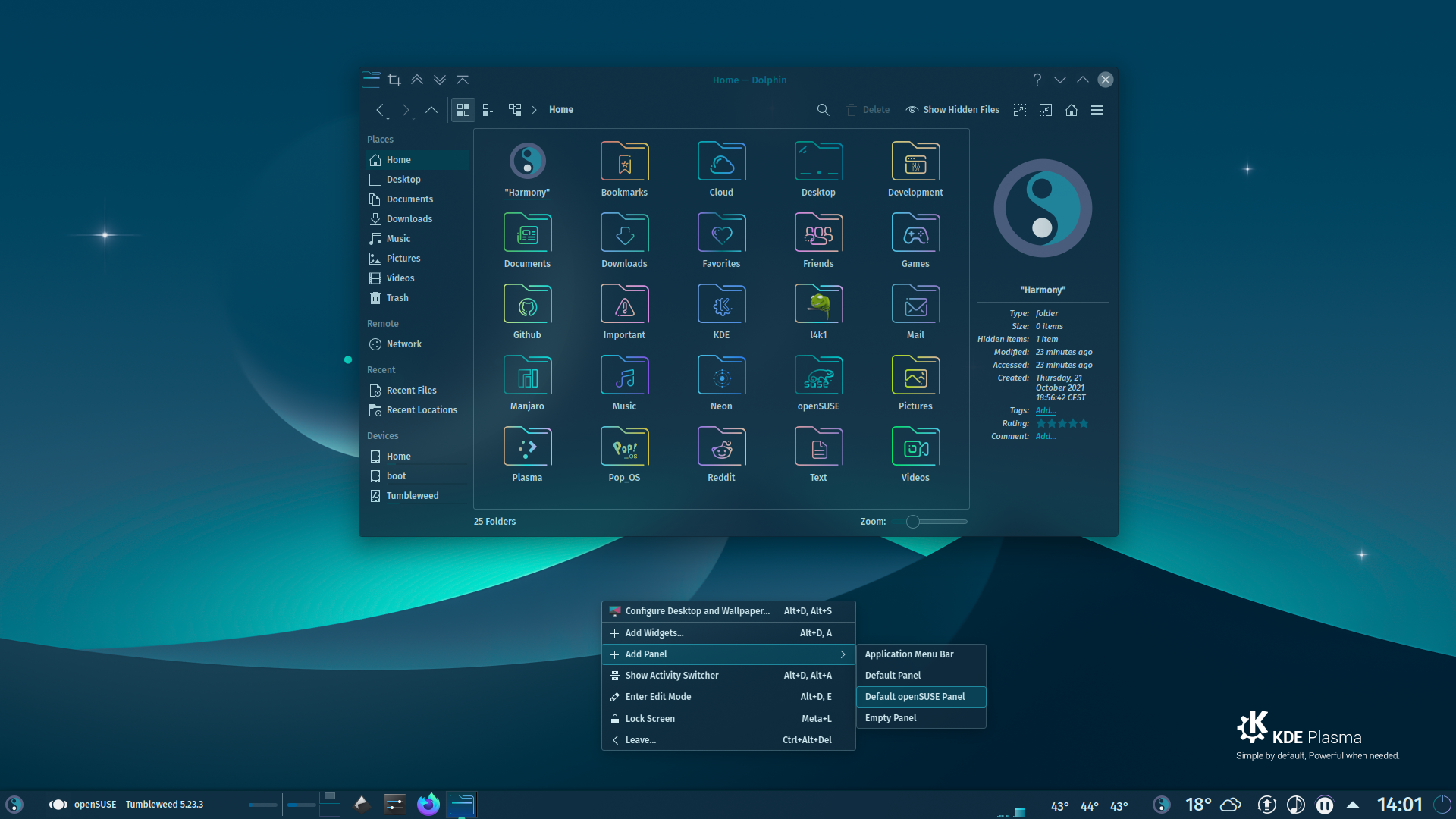Open Recent Files in sidebar

[x=417, y=391]
